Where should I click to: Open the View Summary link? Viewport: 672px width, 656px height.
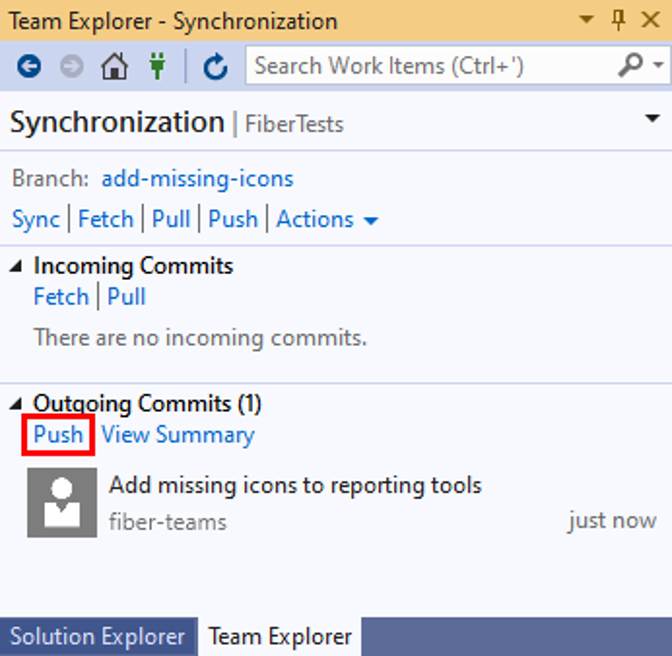pos(178,435)
